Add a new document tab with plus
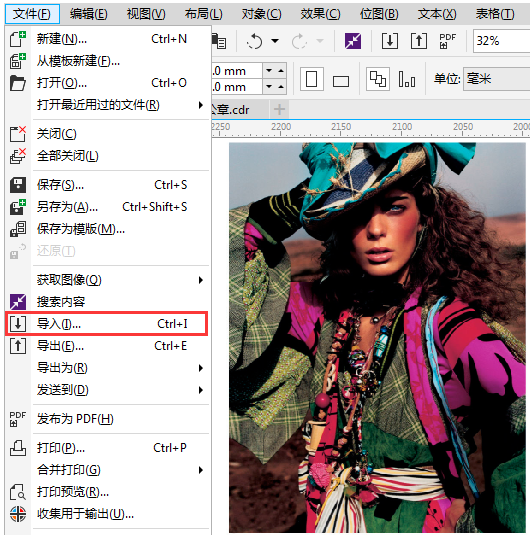This screenshot has width=530, height=535. (279, 110)
